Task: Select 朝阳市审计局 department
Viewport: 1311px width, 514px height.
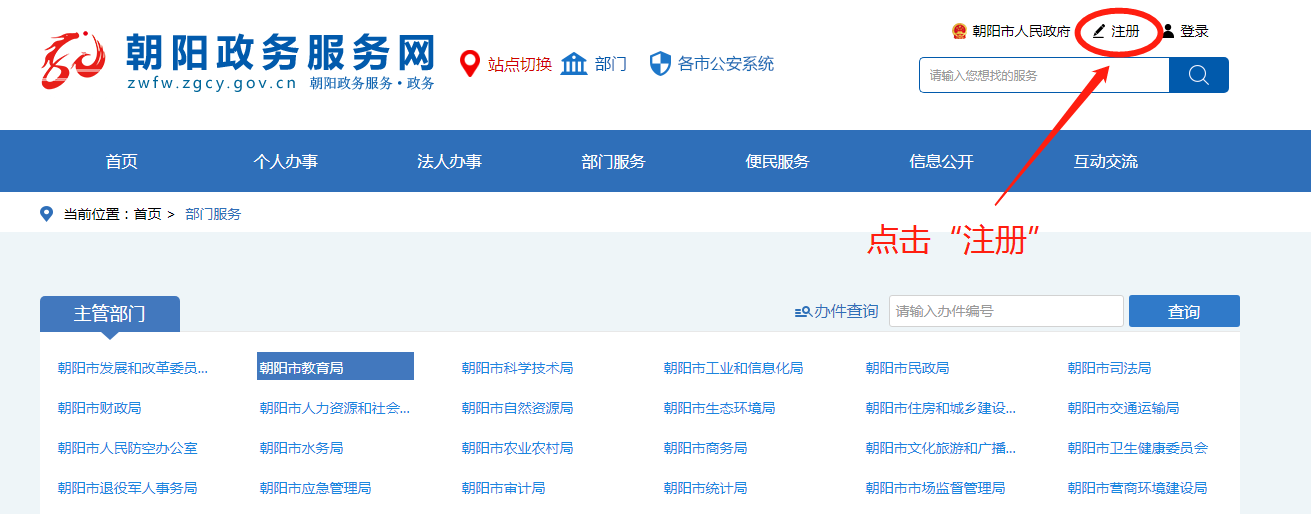Action: (503, 488)
